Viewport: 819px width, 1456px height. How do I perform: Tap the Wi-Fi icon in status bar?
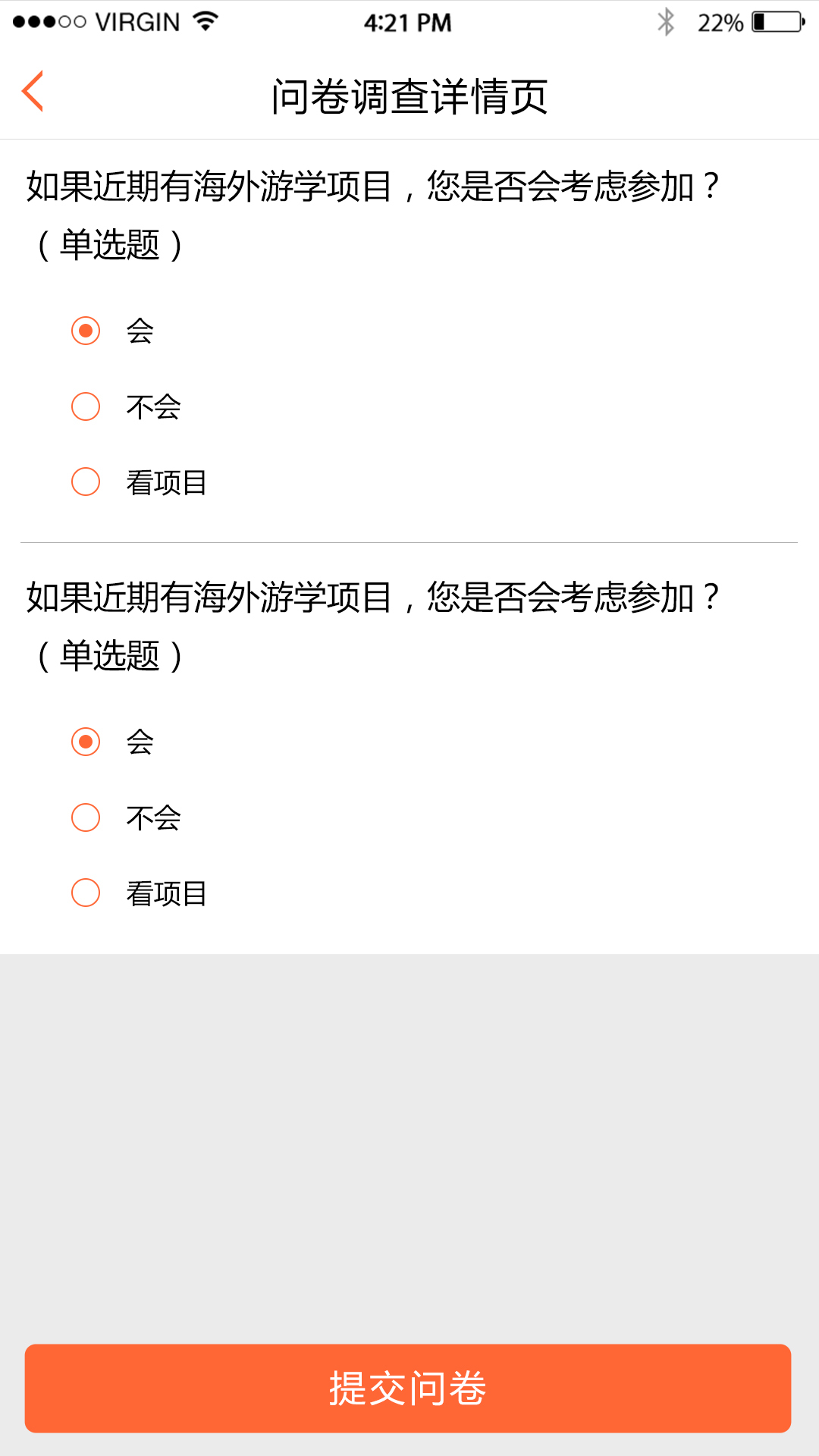[x=206, y=21]
